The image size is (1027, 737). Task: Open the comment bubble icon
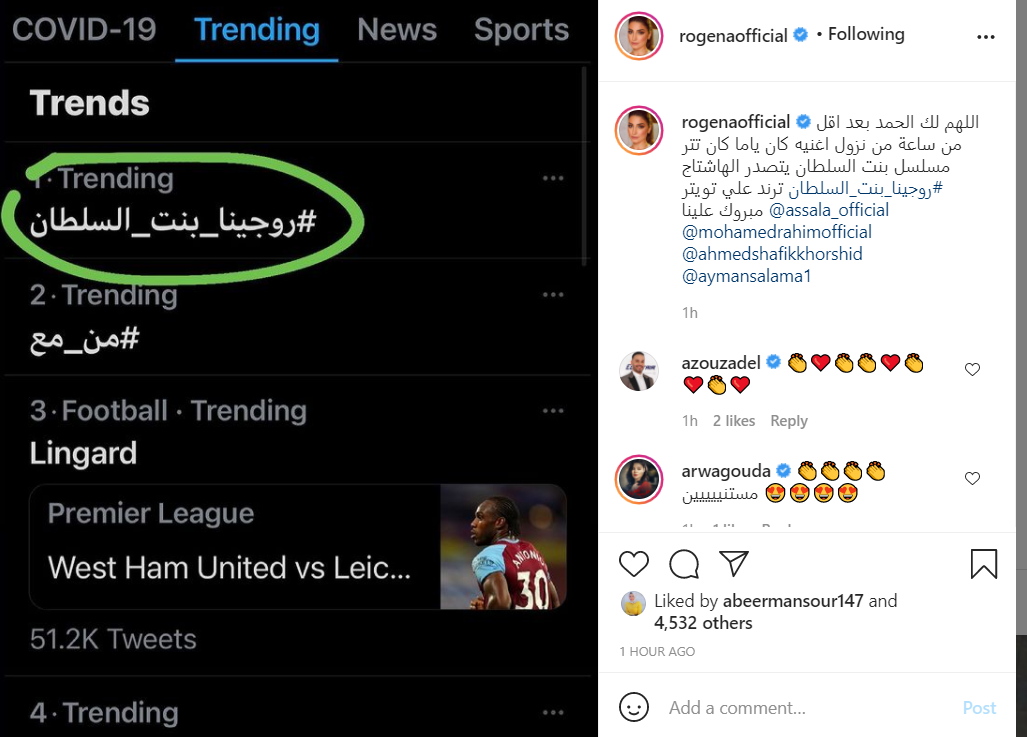click(684, 565)
